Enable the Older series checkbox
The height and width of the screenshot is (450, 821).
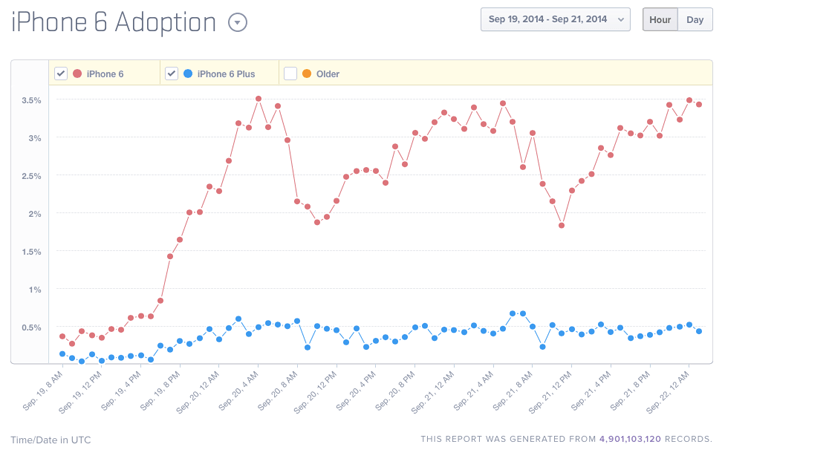click(x=290, y=74)
